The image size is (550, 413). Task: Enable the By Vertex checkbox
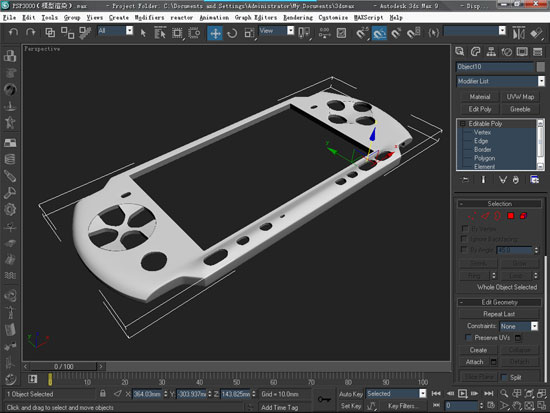[x=464, y=228]
